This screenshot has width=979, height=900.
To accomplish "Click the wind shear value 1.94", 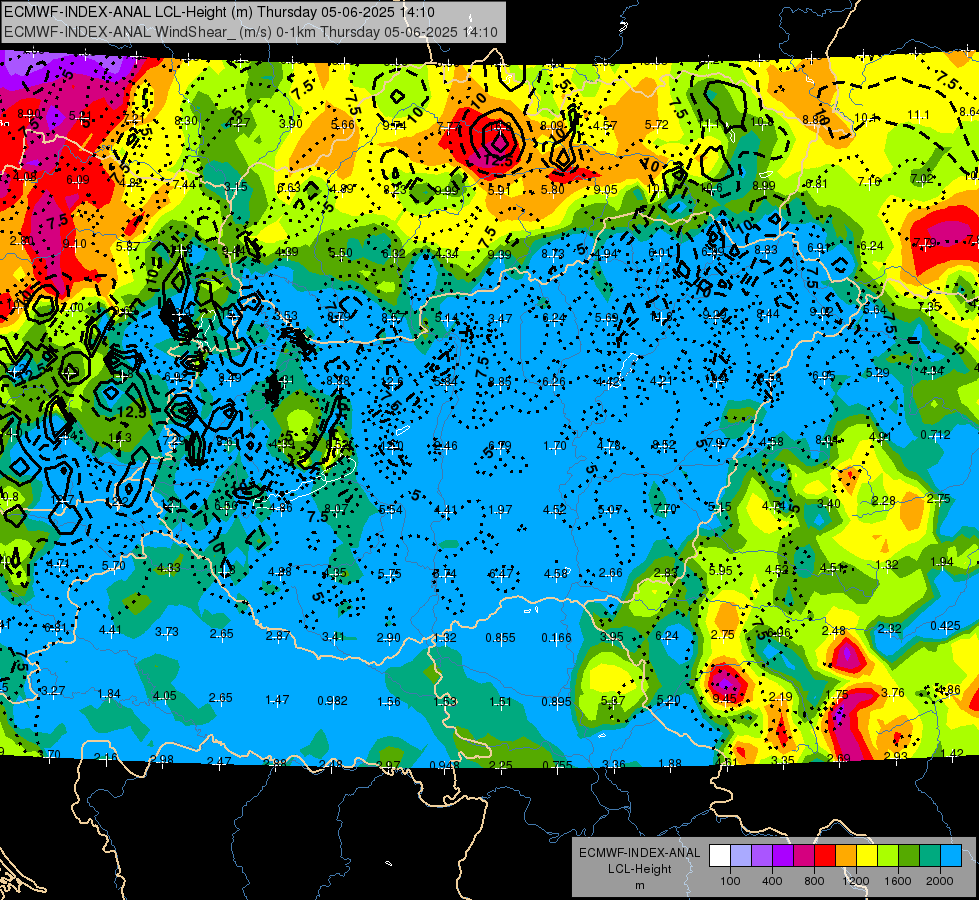I will click(x=942, y=561).
